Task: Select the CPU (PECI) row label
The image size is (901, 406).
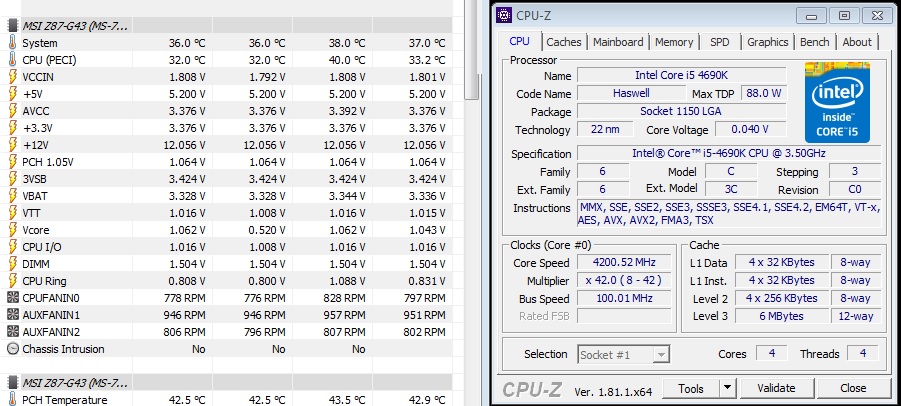Action: 49,60
